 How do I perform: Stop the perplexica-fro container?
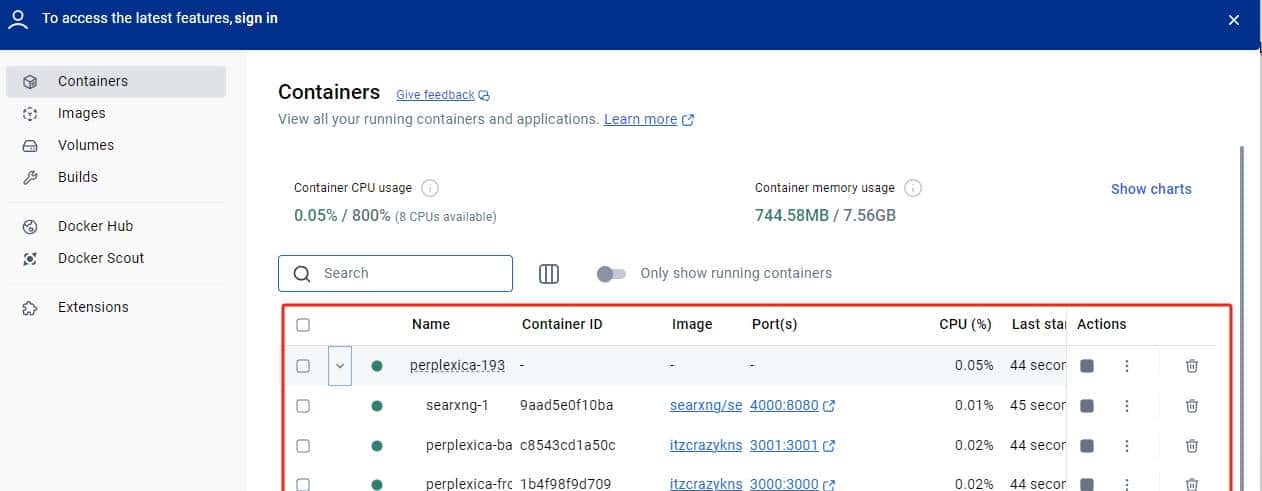click(x=1087, y=484)
